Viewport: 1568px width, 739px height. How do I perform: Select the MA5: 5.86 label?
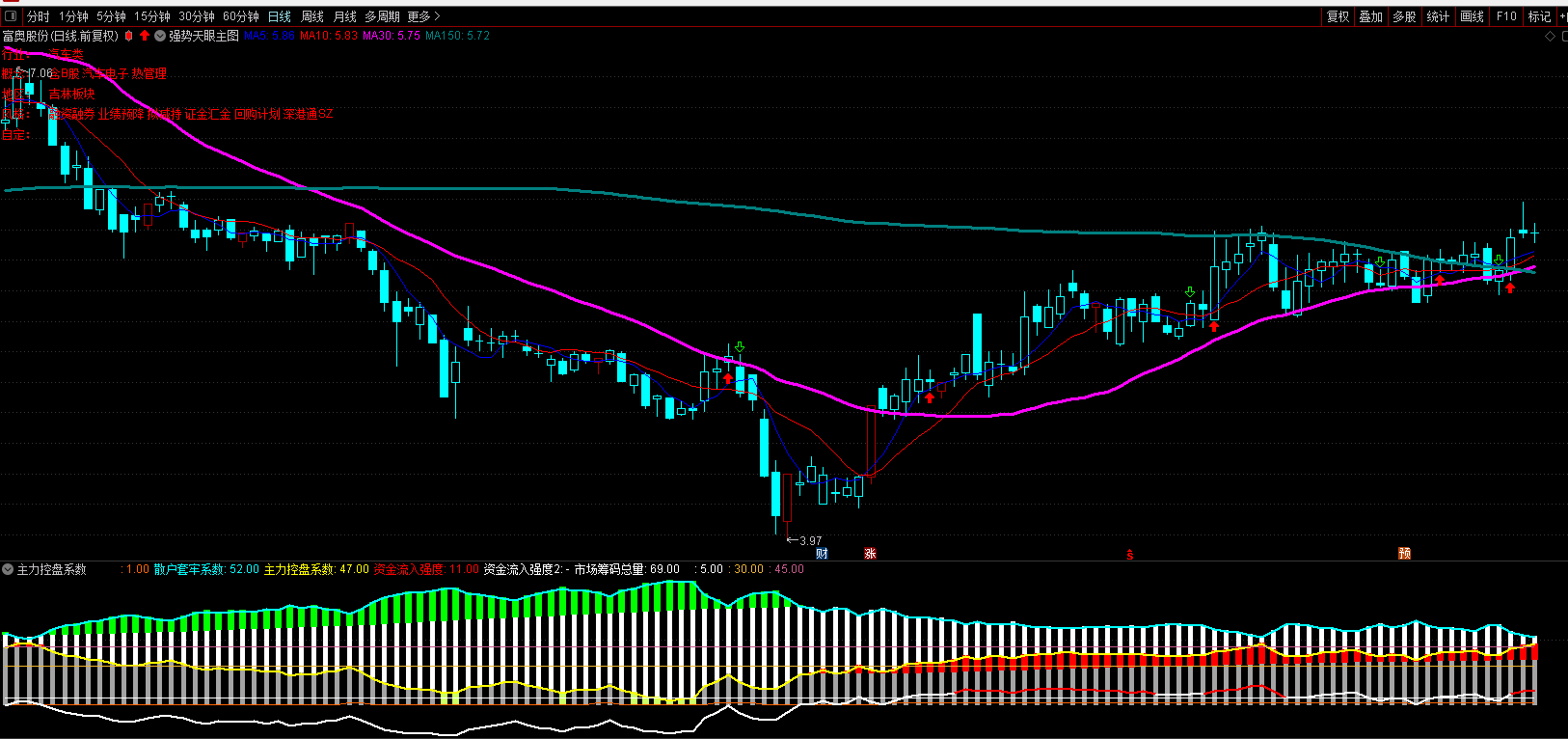point(269,36)
